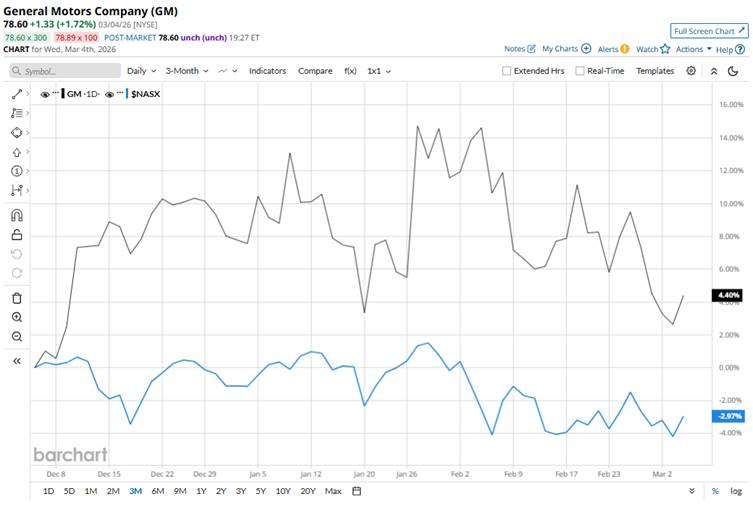Hide the GM series using eye icon
The width and height of the screenshot is (753, 507).
45,93
